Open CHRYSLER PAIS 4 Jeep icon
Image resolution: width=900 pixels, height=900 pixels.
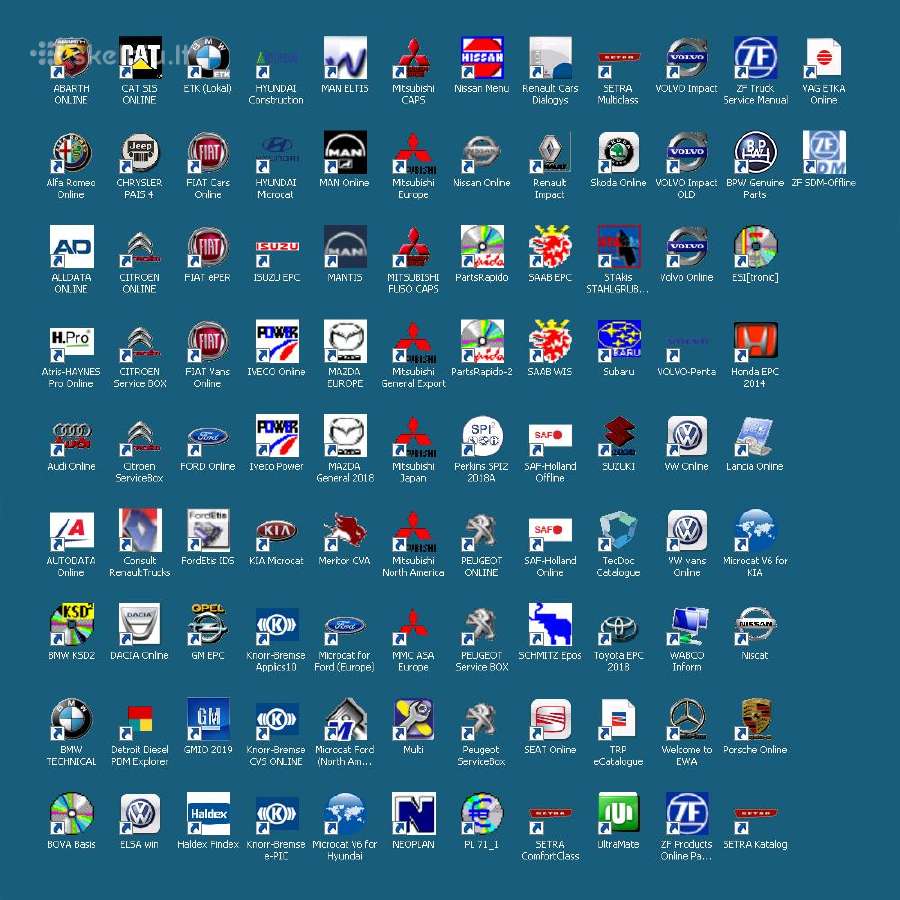[139, 152]
